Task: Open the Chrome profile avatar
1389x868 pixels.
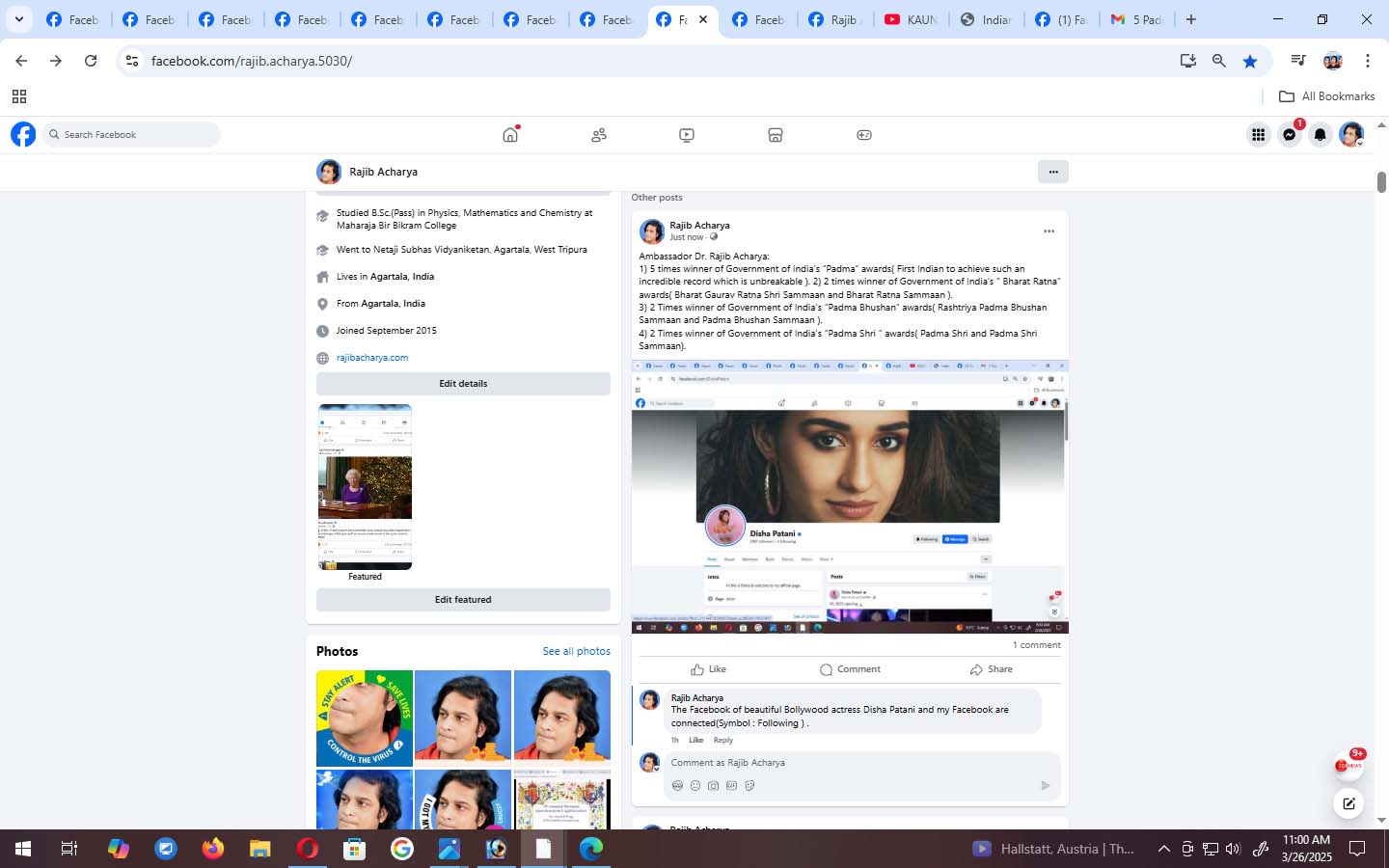Action: (x=1333, y=61)
